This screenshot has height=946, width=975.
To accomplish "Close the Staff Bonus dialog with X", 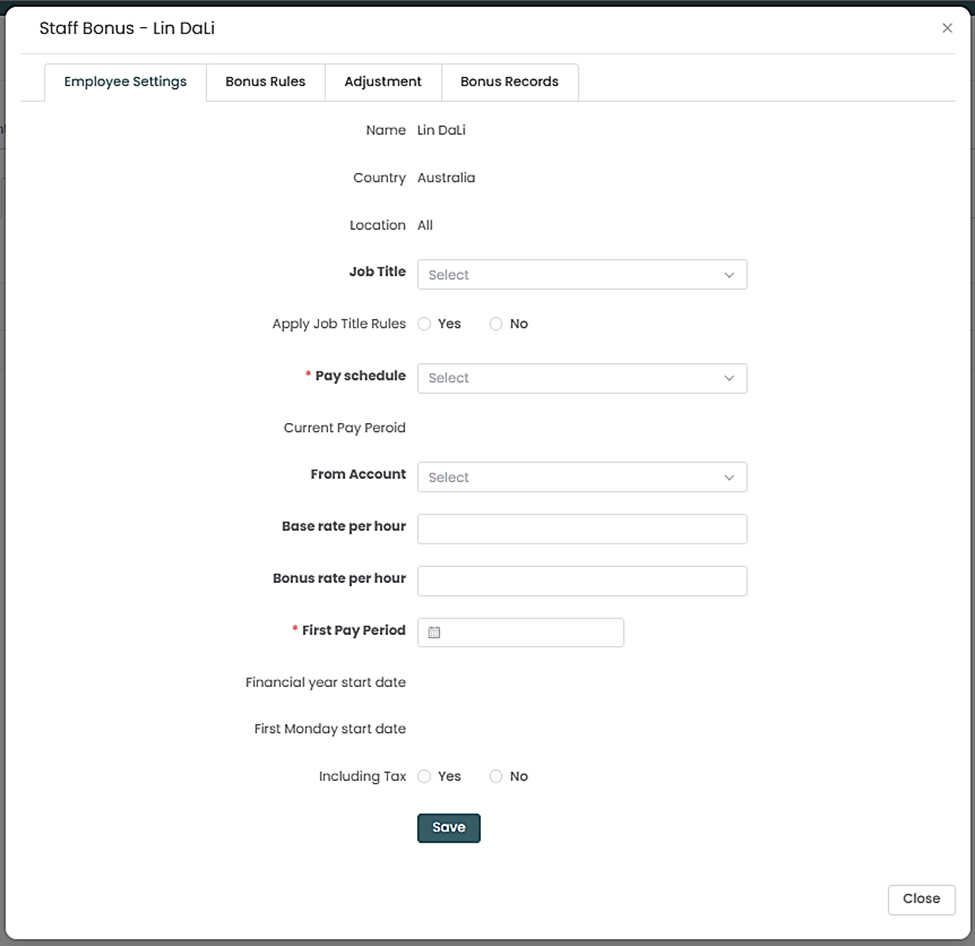I will [x=947, y=28].
